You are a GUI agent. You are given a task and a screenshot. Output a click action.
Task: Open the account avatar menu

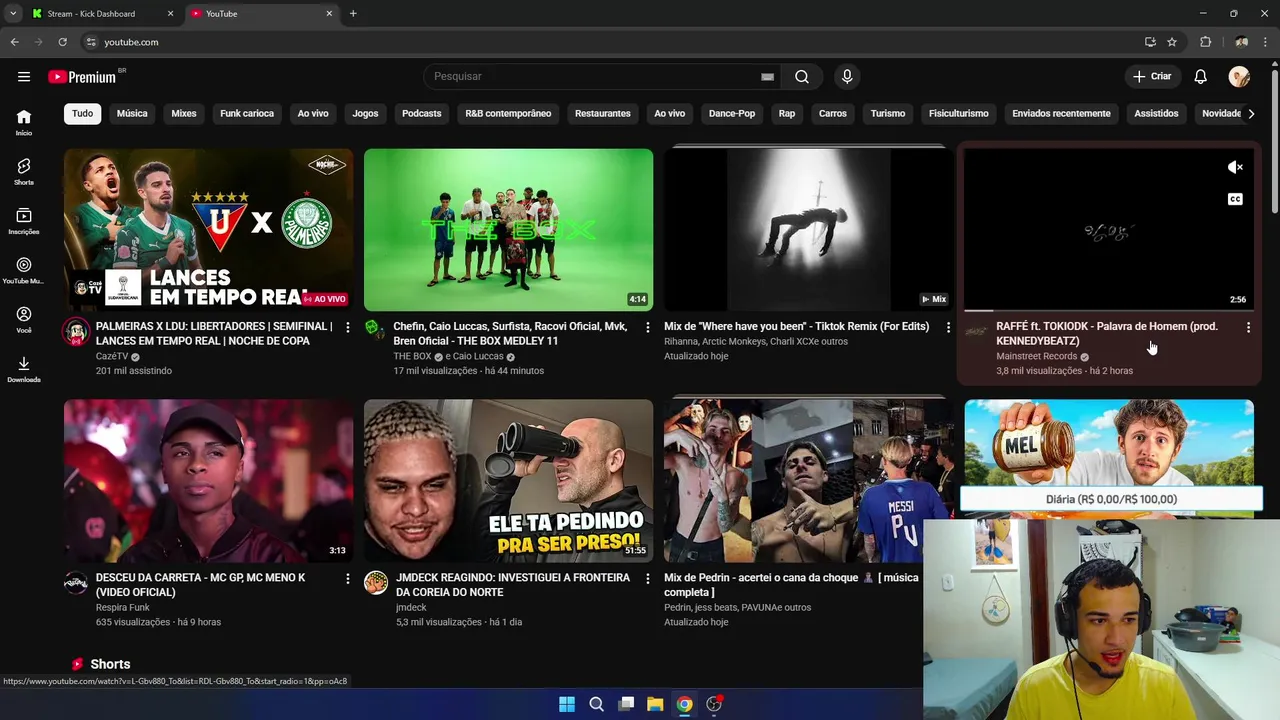click(x=1239, y=77)
